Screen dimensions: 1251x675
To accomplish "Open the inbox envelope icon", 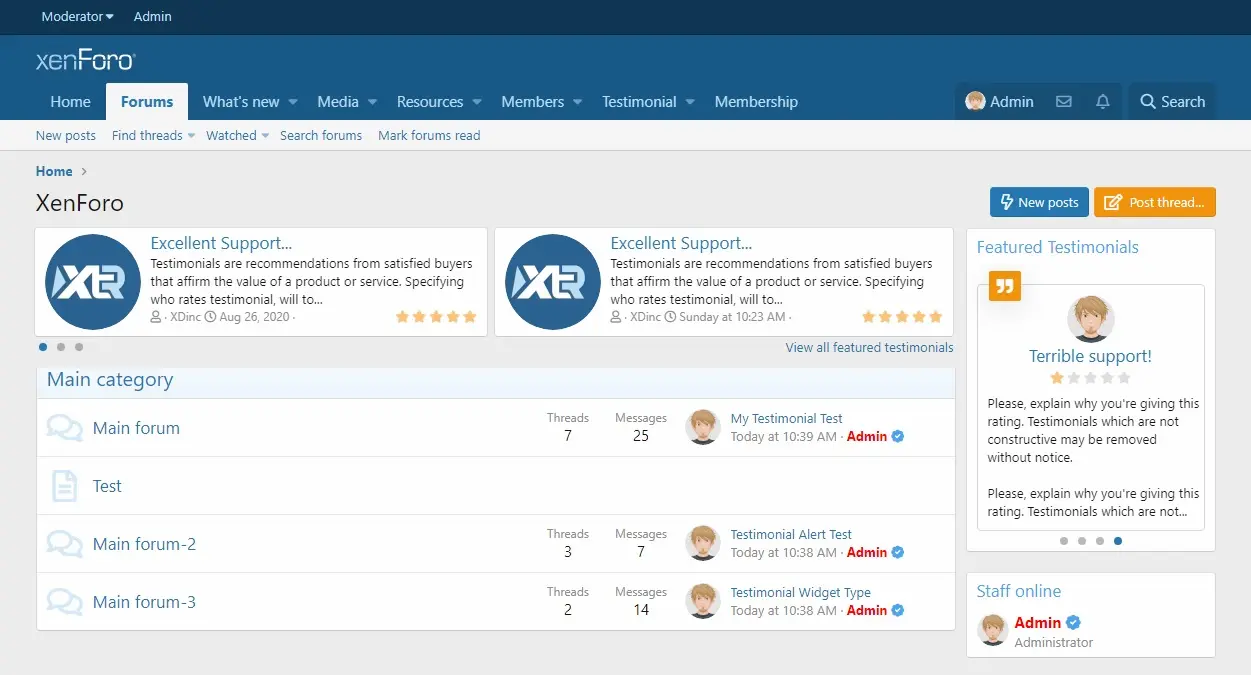I will (1064, 102).
